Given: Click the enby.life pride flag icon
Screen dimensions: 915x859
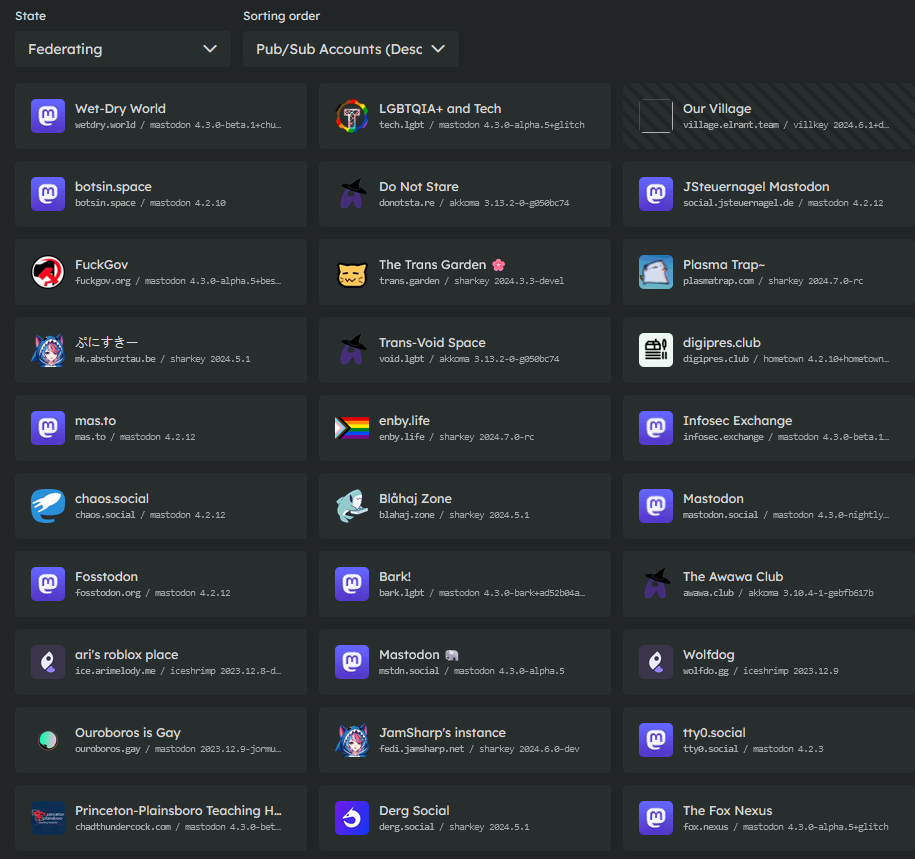Looking at the screenshot, I should coord(352,428).
